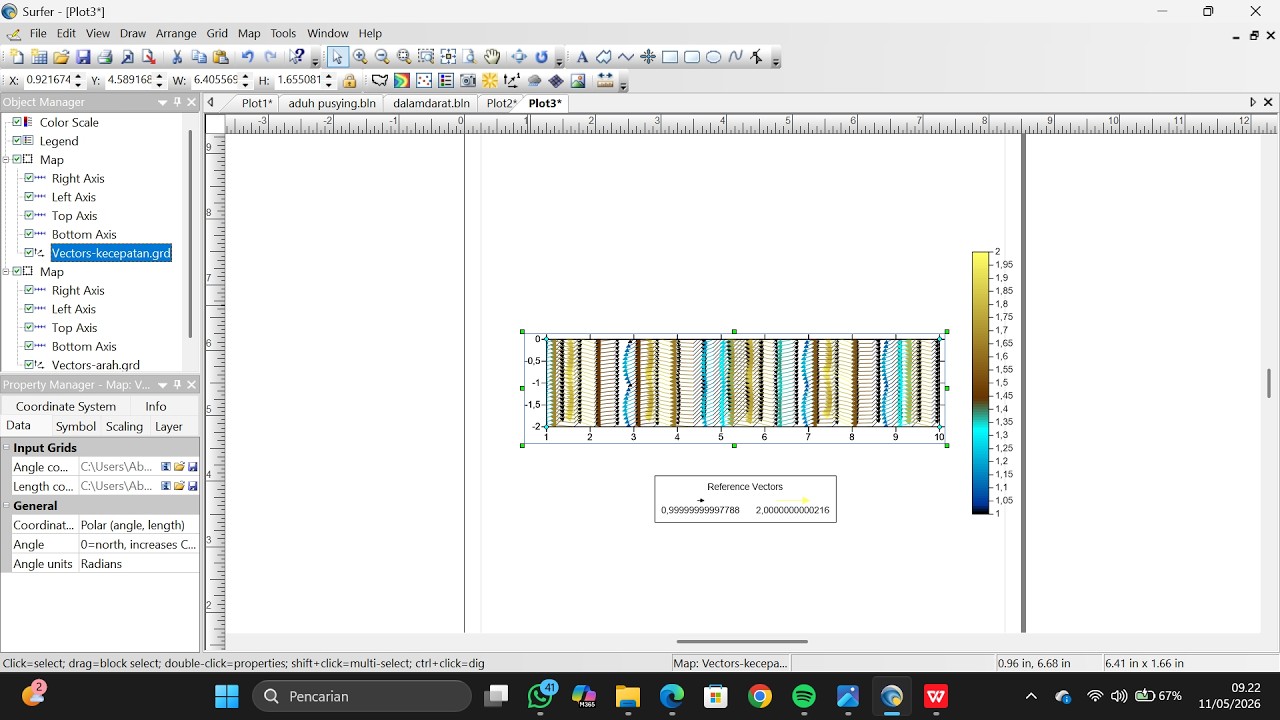Activate the context Help pointer icon
The height and width of the screenshot is (720, 1280).
click(297, 57)
